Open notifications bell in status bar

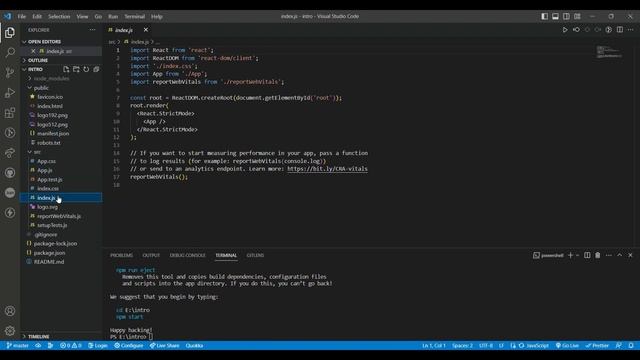631,345
